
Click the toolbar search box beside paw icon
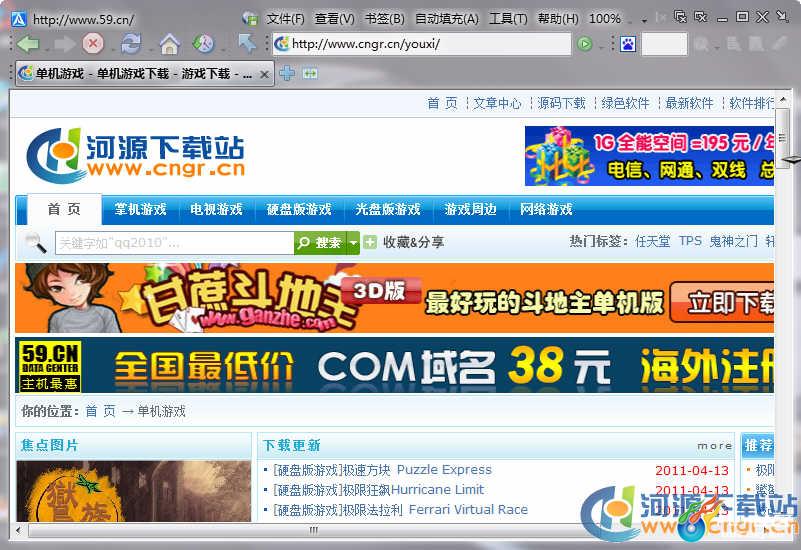pyautogui.click(x=664, y=44)
